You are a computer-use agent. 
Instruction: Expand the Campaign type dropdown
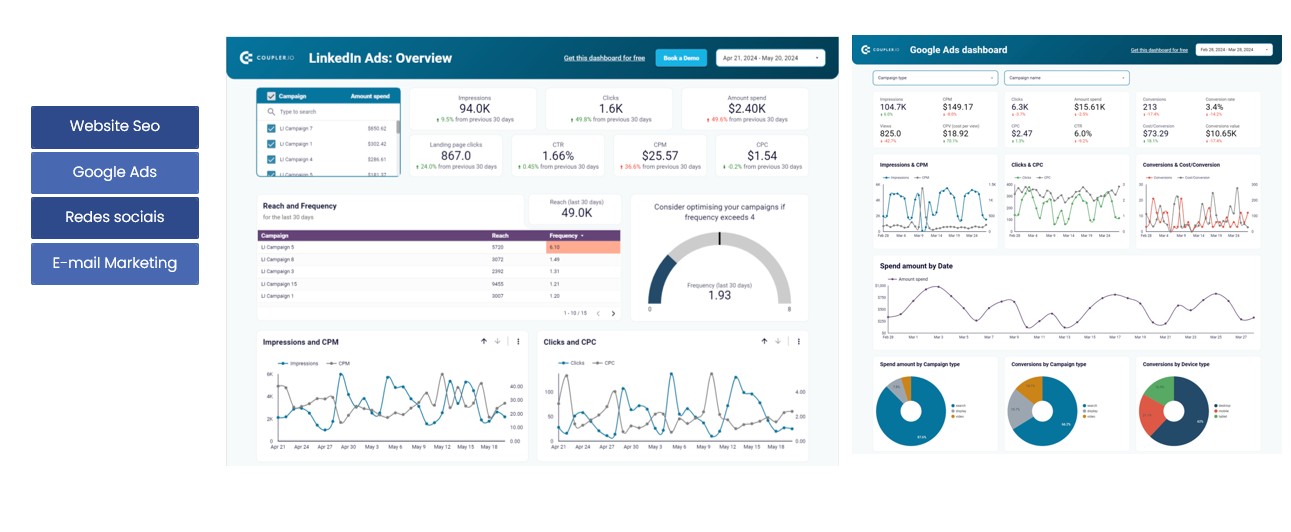(935, 77)
